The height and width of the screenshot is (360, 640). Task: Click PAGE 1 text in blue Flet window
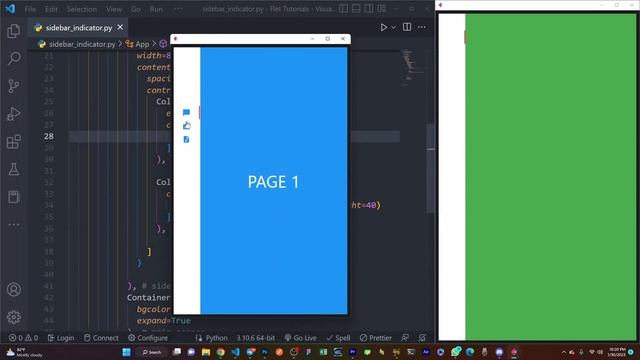click(x=273, y=182)
